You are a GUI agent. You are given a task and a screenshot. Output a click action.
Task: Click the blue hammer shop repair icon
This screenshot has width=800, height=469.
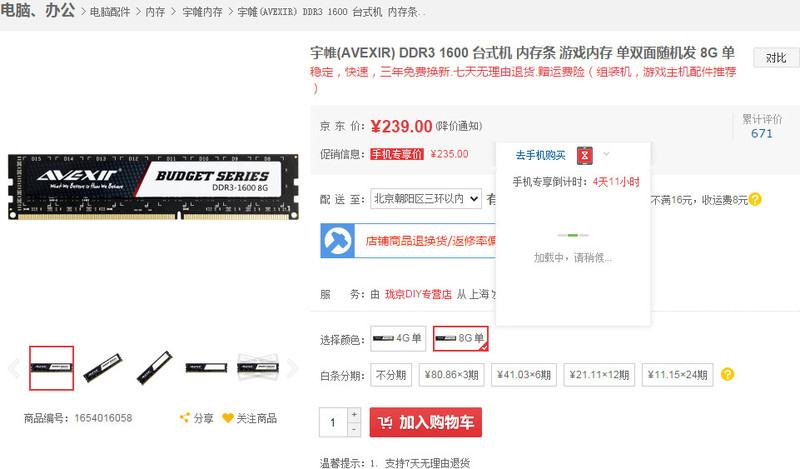(x=337, y=240)
